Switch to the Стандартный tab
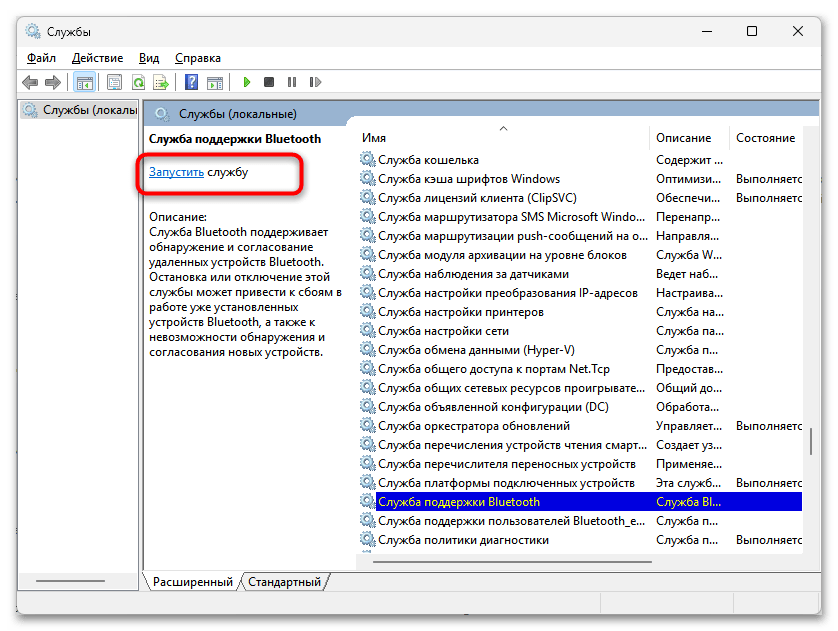Screen dimensions: 838x631 [284, 582]
